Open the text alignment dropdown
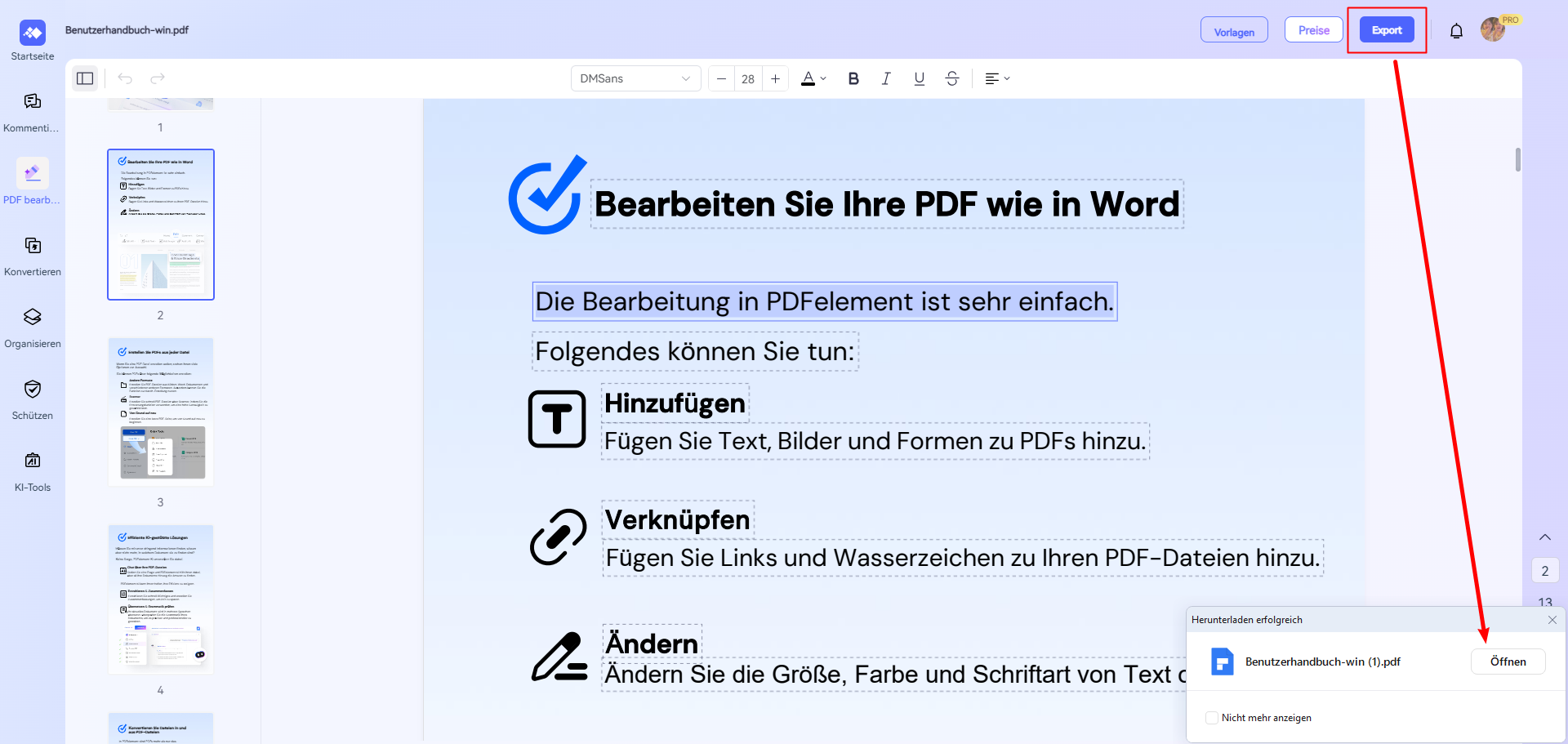Viewport: 1568px width, 744px height. click(997, 78)
